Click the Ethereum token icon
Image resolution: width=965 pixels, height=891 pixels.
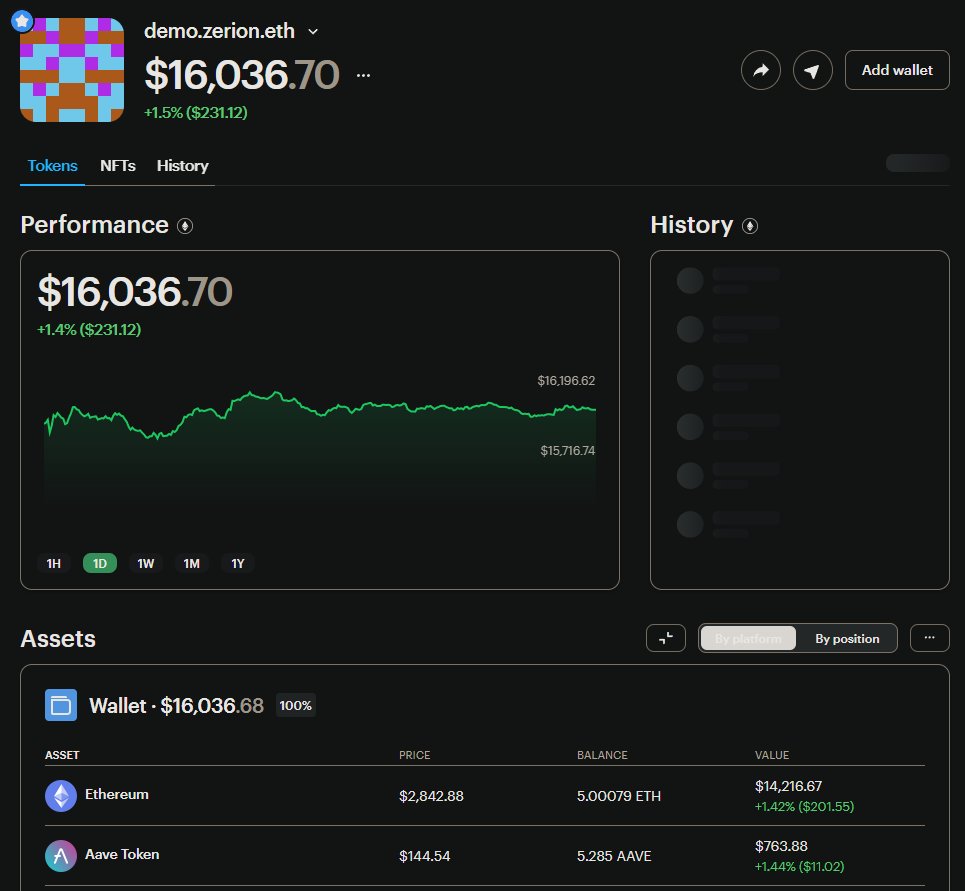pos(61,796)
